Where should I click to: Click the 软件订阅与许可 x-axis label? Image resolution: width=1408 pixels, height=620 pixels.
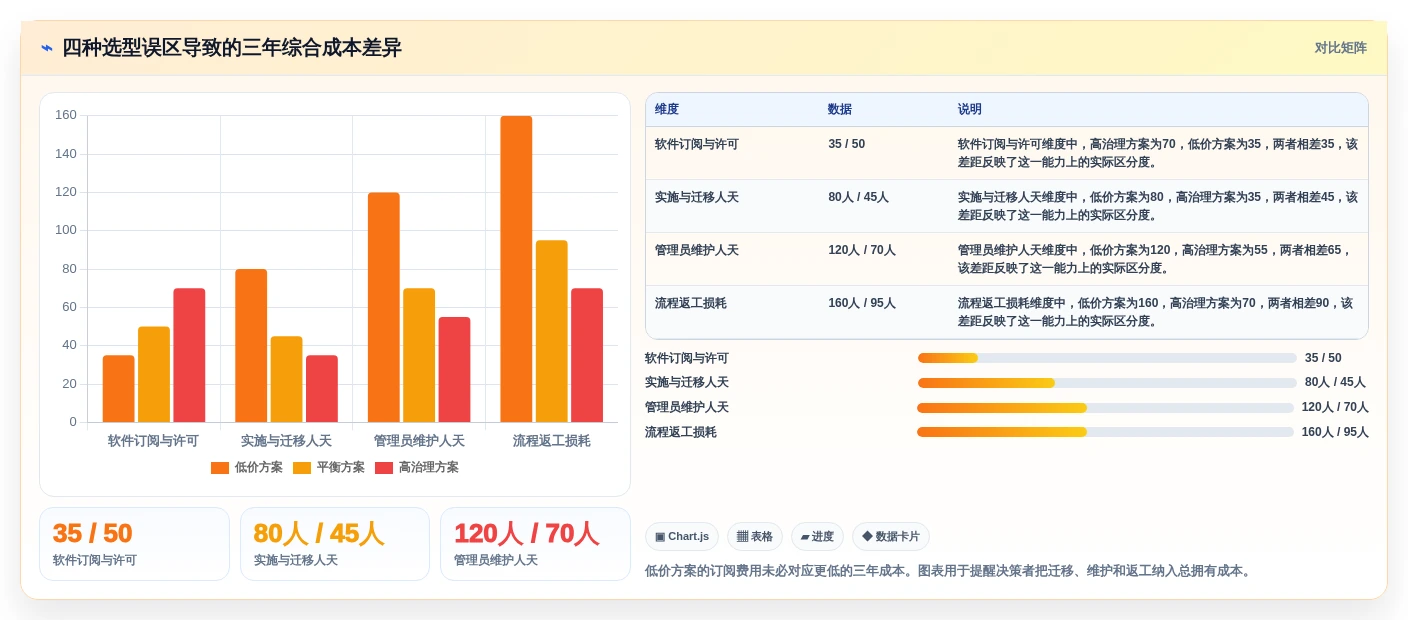point(153,440)
